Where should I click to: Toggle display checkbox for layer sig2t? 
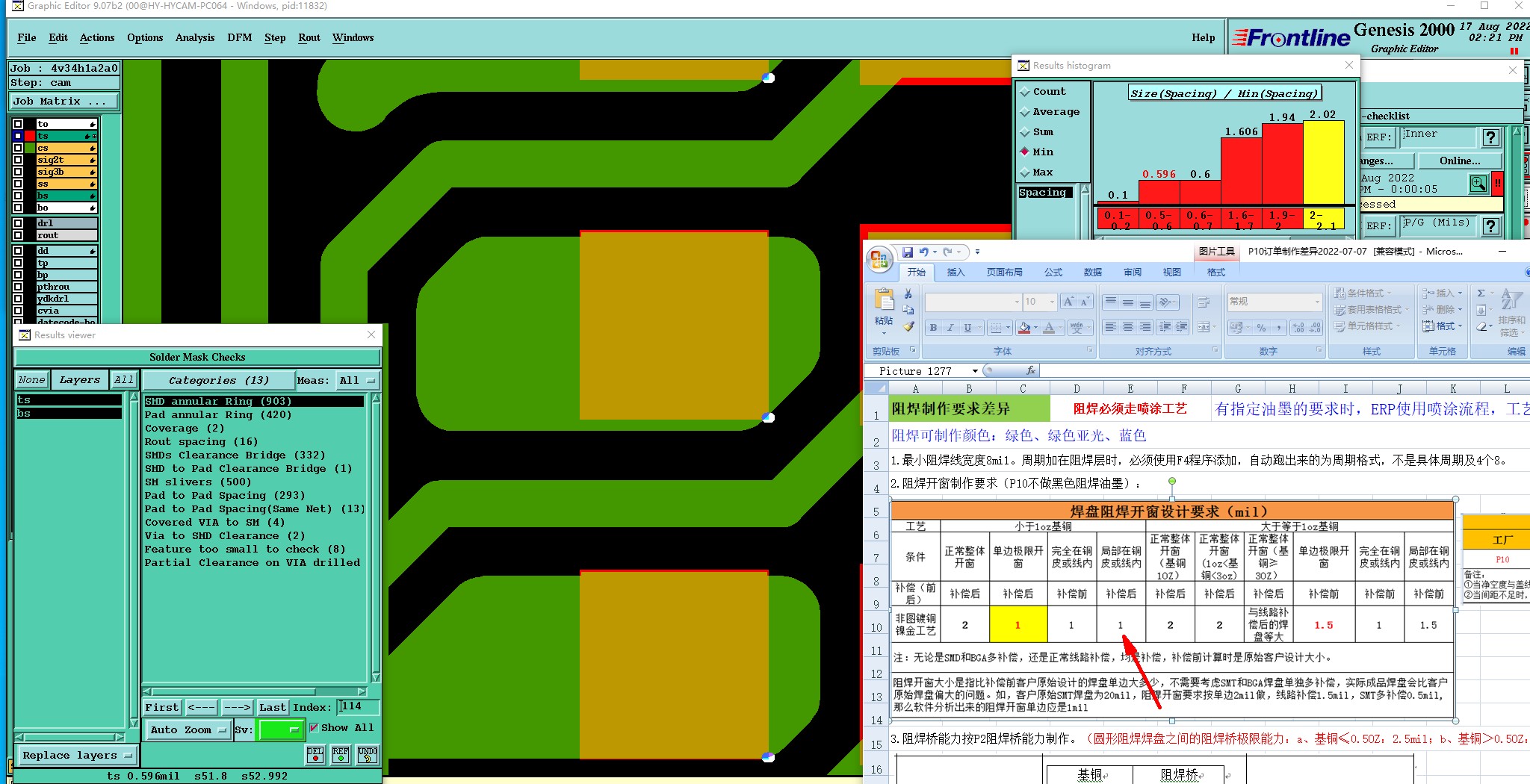18,160
